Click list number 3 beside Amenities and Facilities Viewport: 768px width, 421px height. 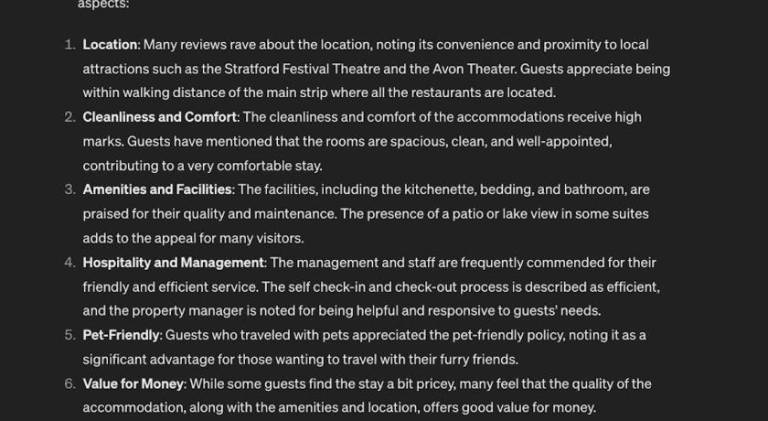(x=70, y=189)
